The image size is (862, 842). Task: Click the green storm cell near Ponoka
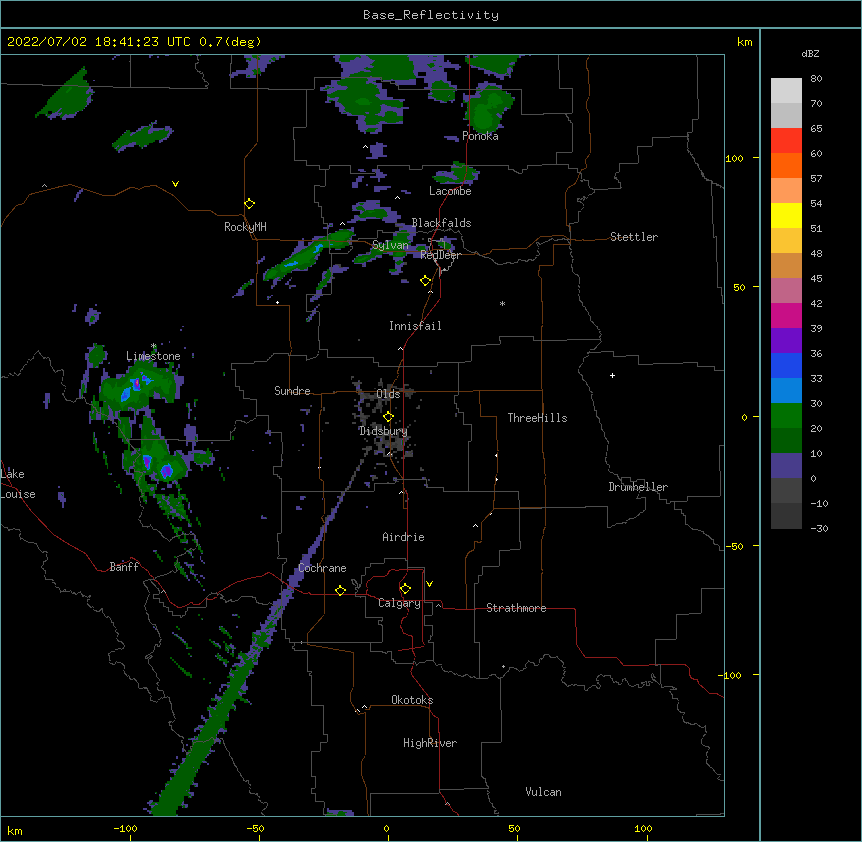(487, 109)
